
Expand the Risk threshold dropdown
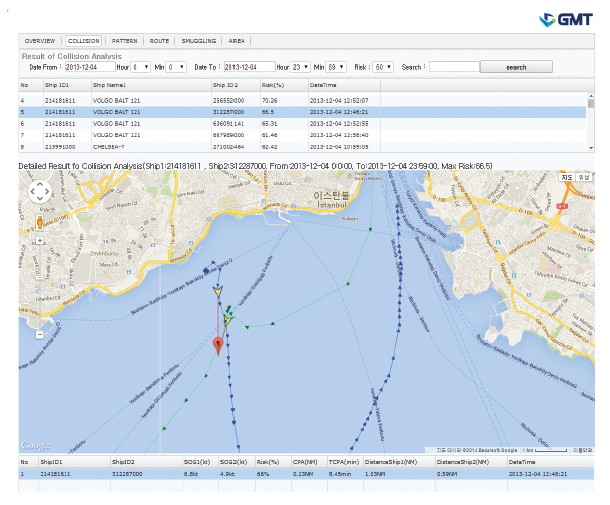(x=383, y=67)
